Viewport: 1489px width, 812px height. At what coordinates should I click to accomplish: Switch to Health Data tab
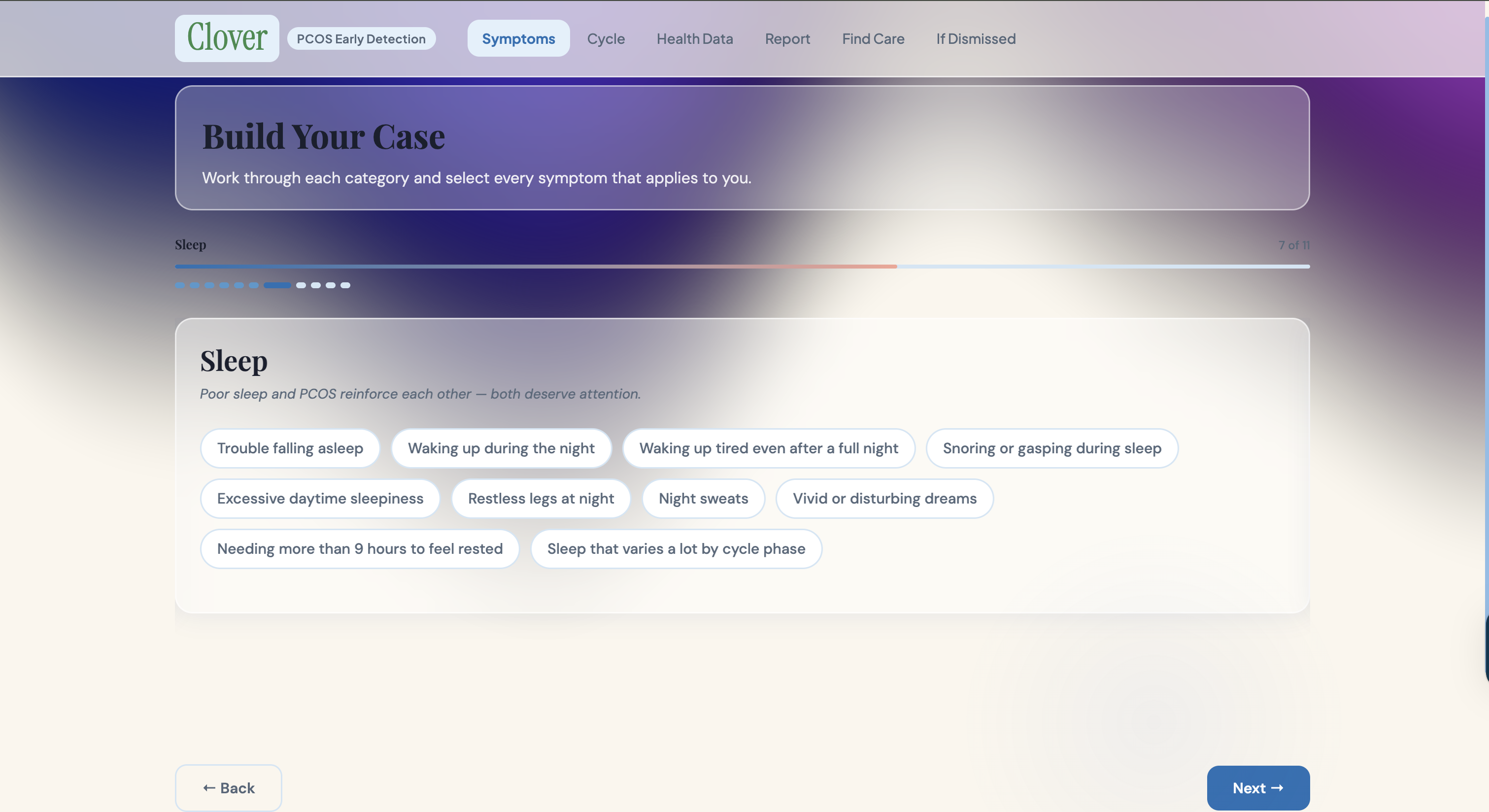(694, 39)
